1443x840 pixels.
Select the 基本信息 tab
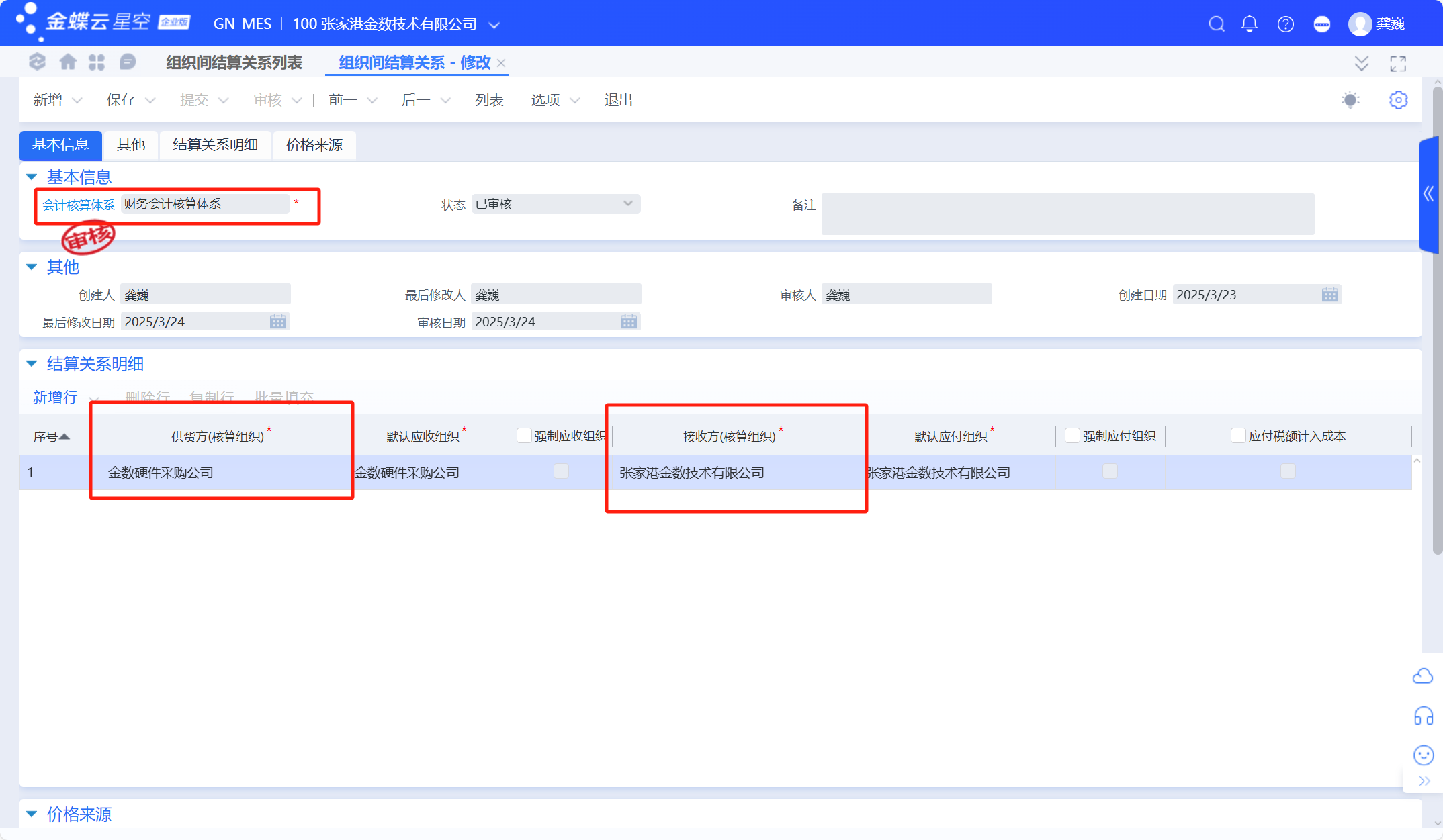[60, 145]
